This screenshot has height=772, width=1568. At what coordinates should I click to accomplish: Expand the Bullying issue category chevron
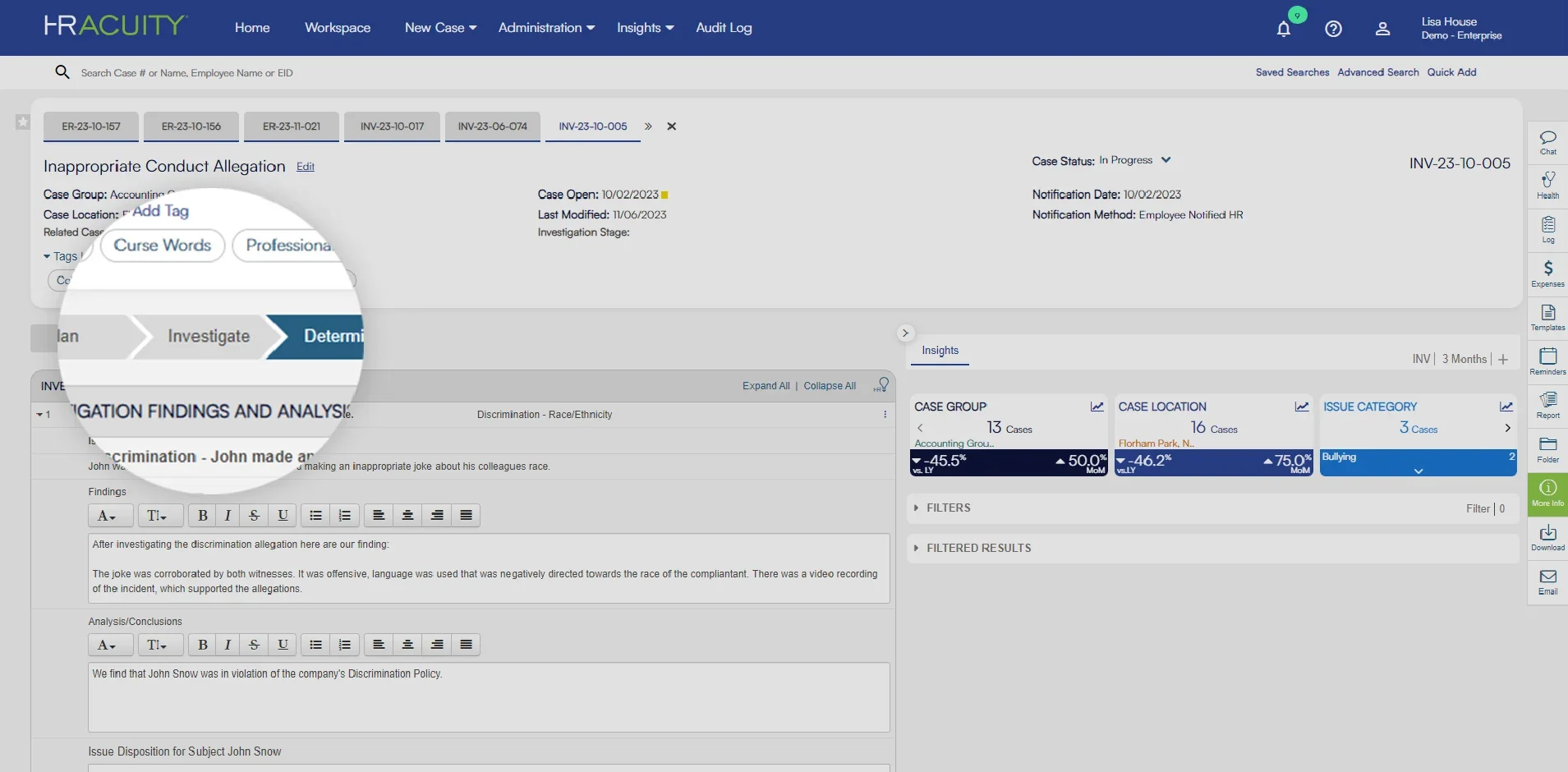(1419, 471)
